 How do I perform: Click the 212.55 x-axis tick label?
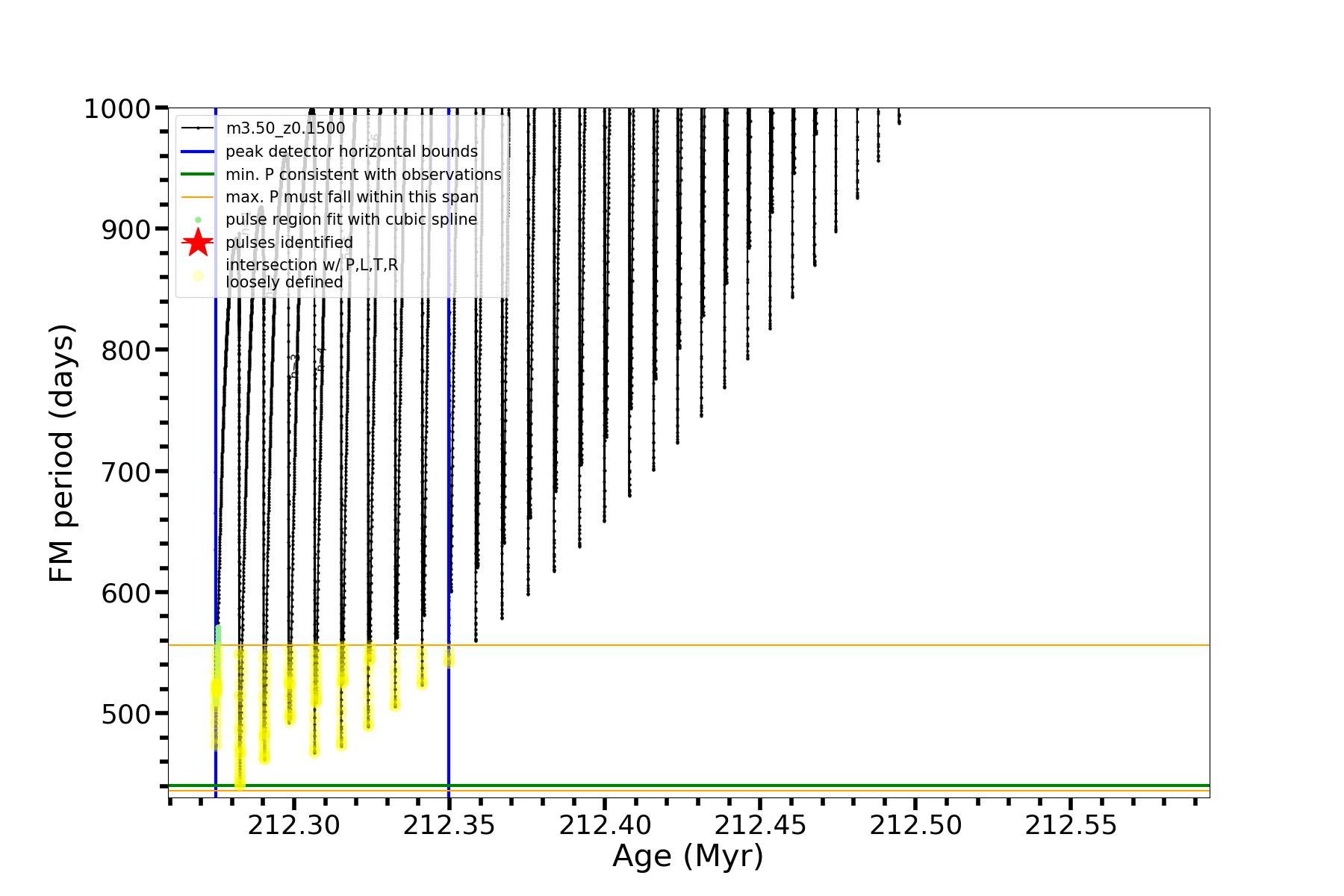point(1071,825)
